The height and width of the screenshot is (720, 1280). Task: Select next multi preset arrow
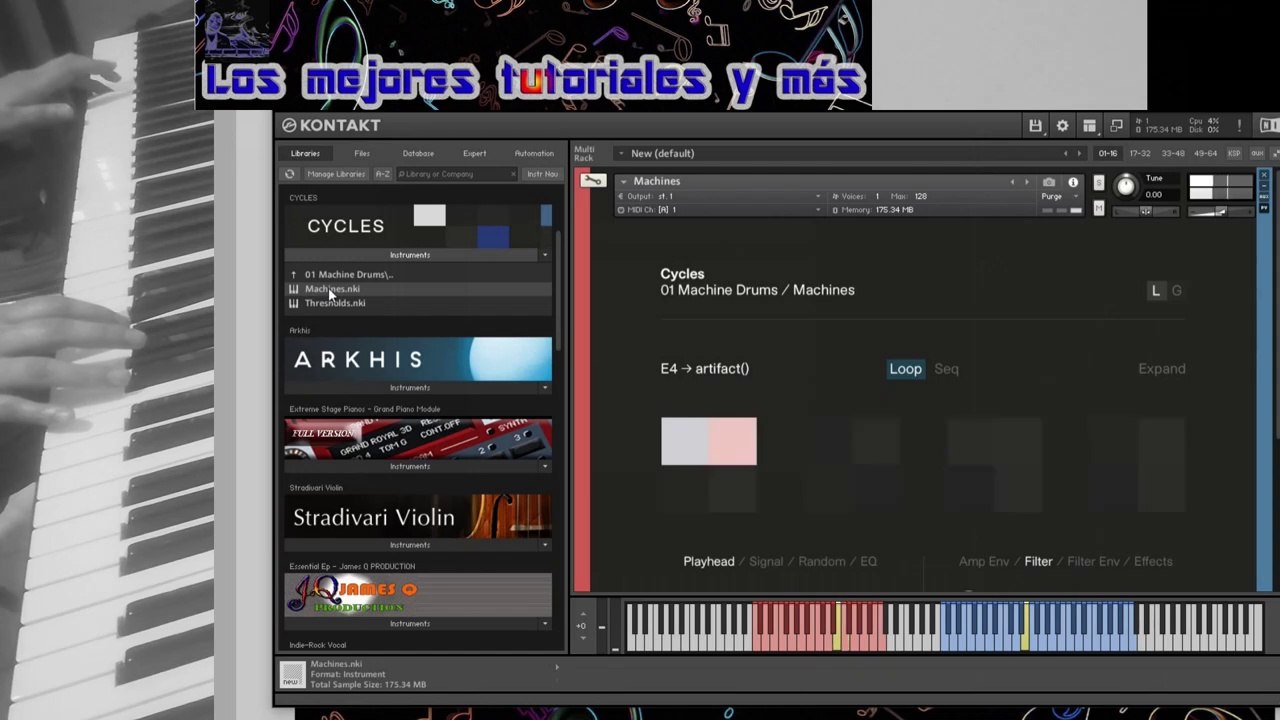1078,153
